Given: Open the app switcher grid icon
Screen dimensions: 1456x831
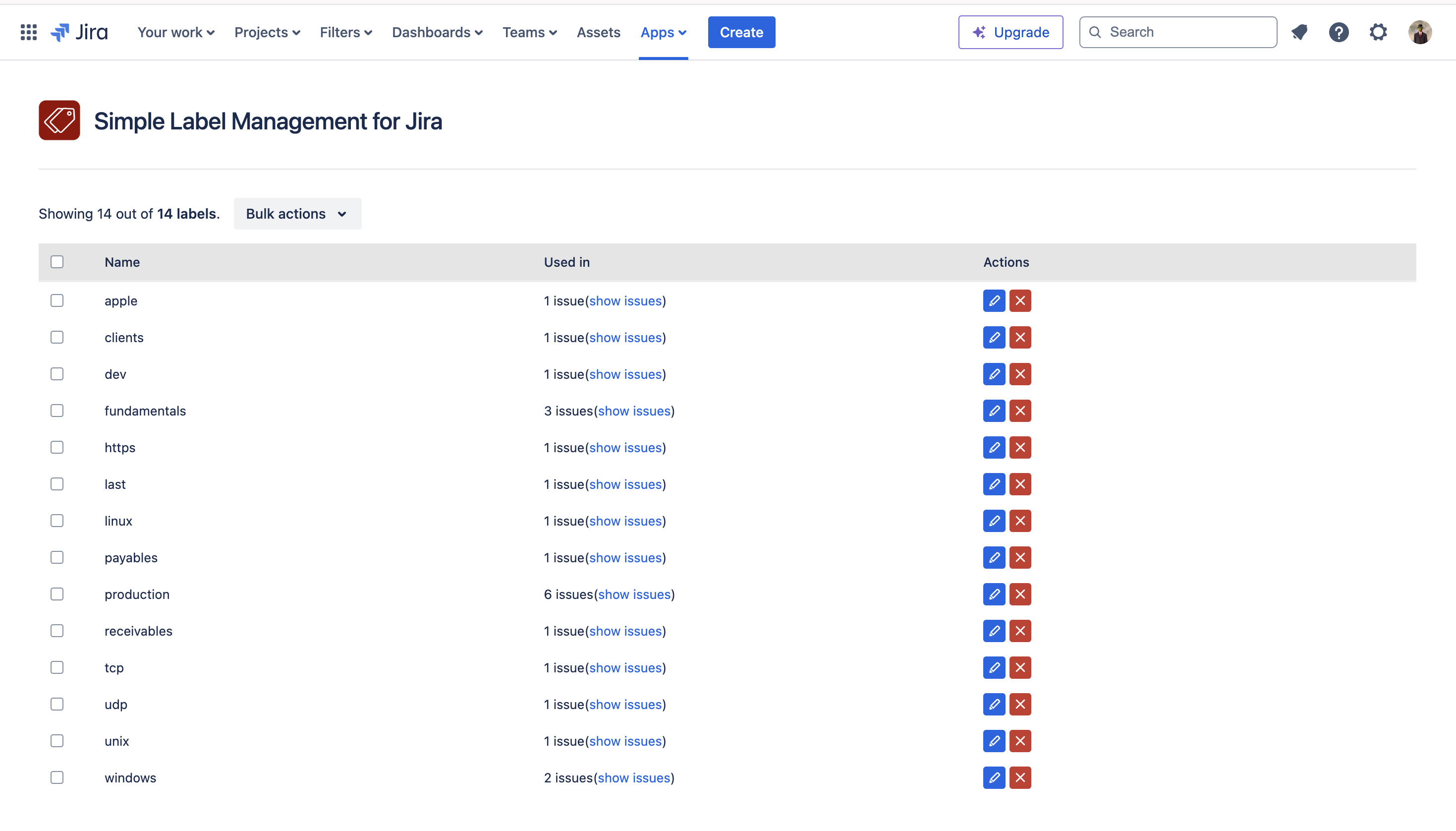Looking at the screenshot, I should 29,32.
